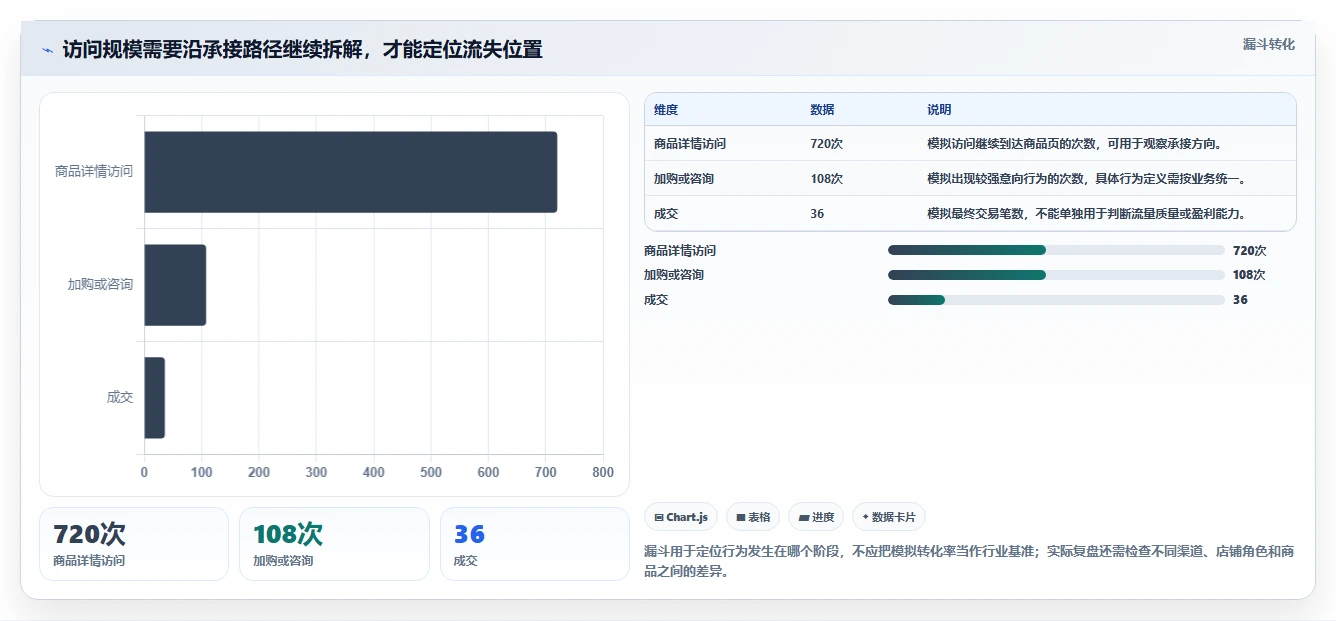Viewport: 1336px width, 621px height.
Task: Click the page title starting 访问规模需要沿承接路径
Action: pos(302,50)
